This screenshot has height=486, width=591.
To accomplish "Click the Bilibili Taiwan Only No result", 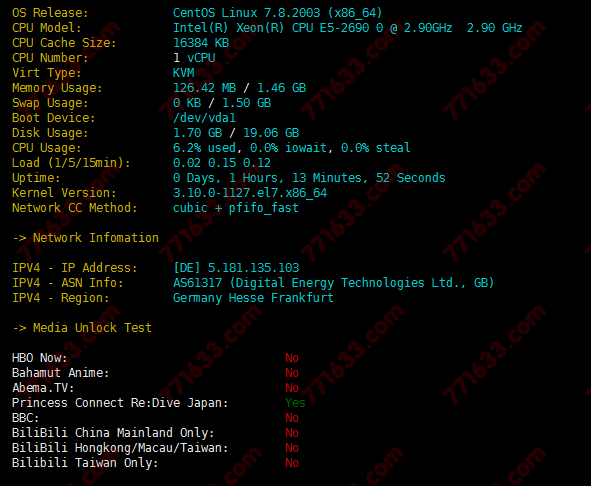I will (x=292, y=463).
